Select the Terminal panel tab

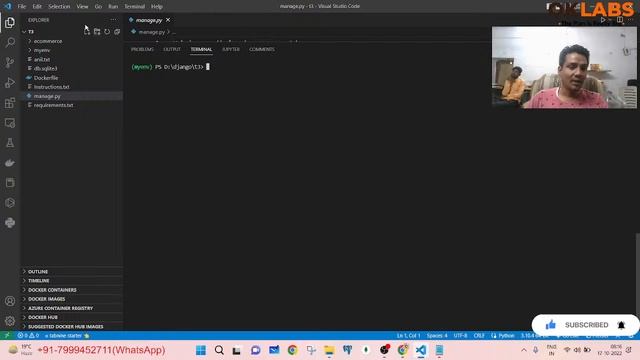click(201, 49)
